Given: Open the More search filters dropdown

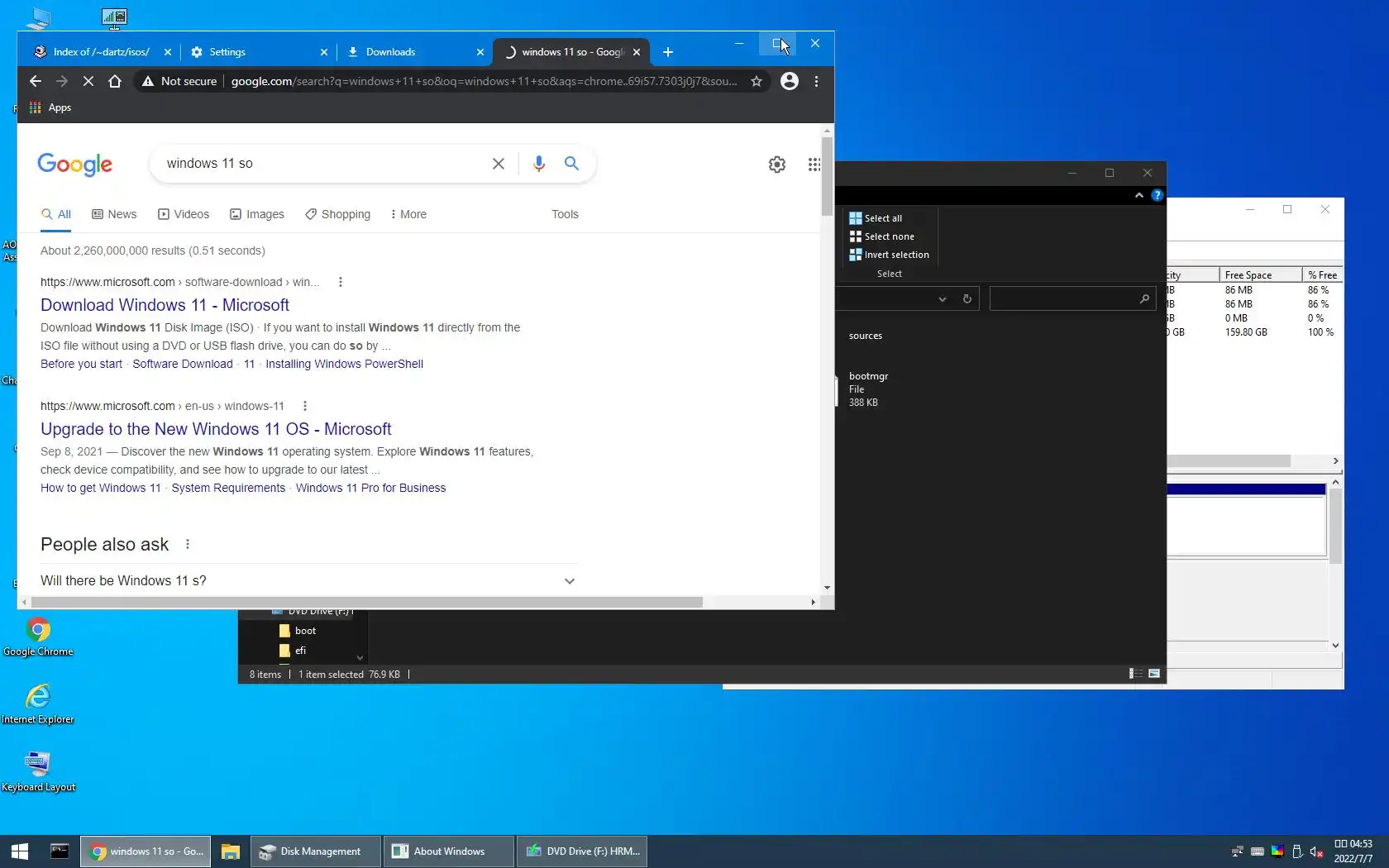Looking at the screenshot, I should (x=408, y=214).
